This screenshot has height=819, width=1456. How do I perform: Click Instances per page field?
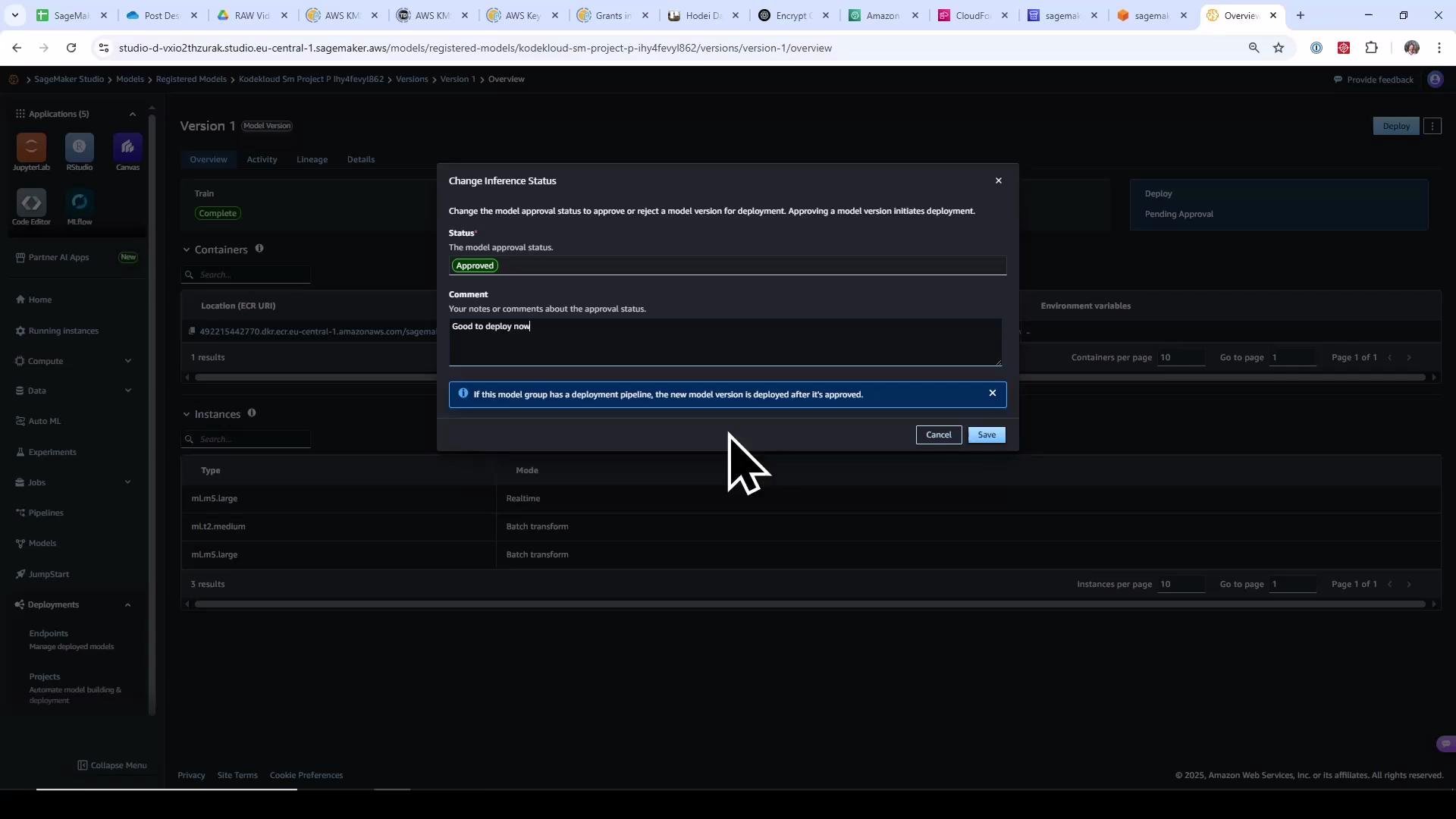tap(1181, 584)
